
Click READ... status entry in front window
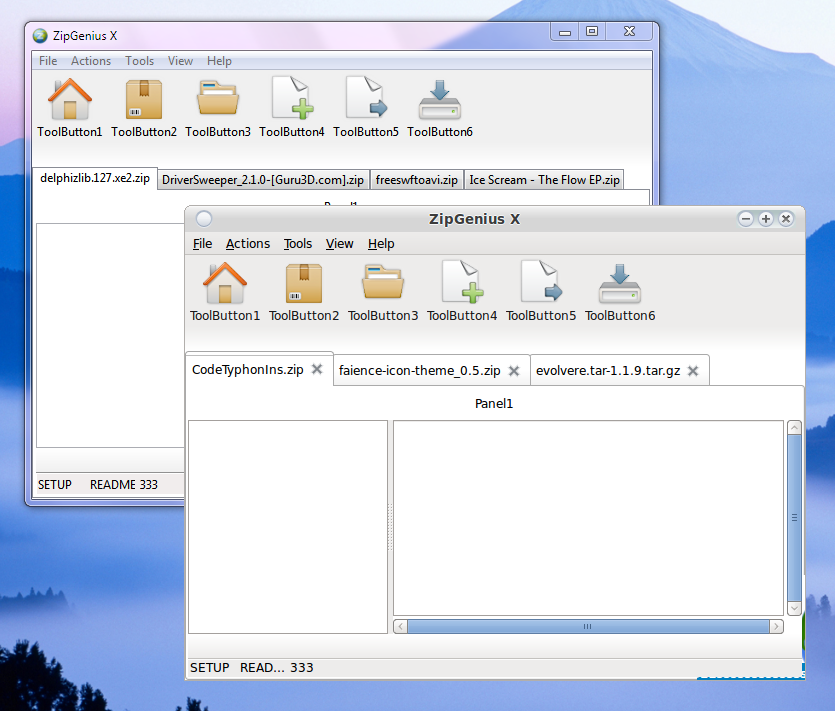click(262, 668)
